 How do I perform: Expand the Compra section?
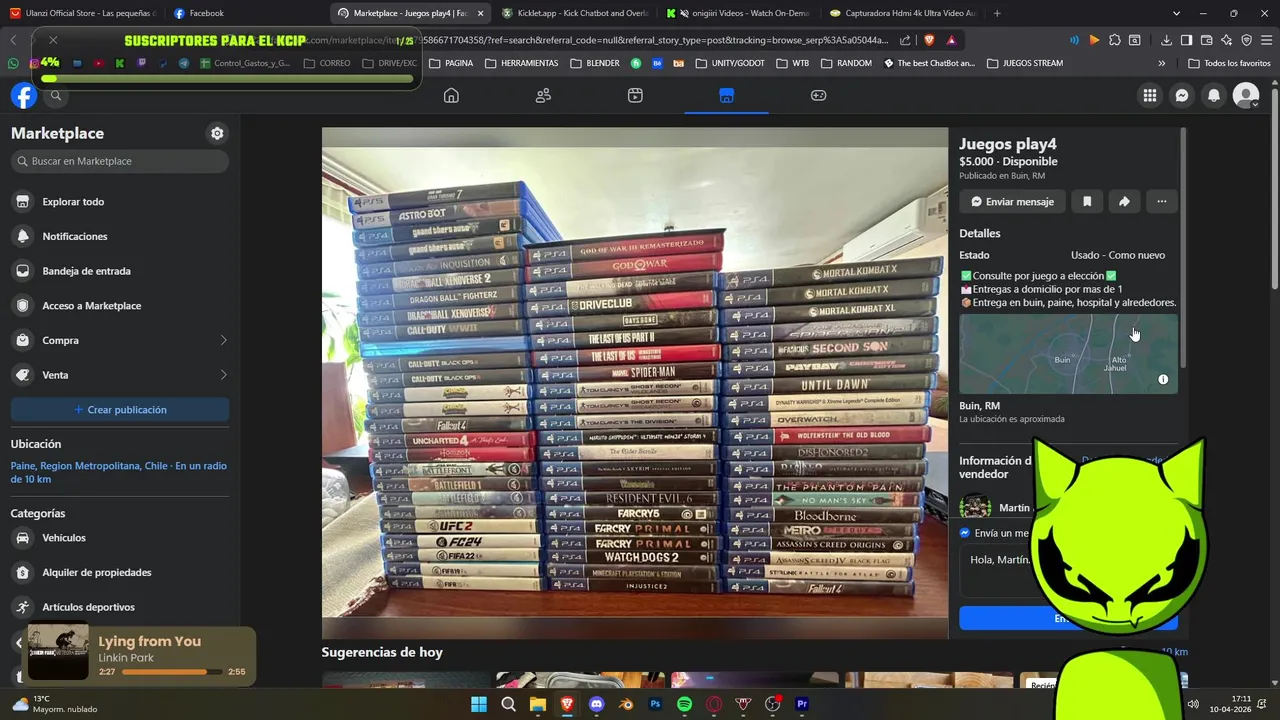point(120,340)
